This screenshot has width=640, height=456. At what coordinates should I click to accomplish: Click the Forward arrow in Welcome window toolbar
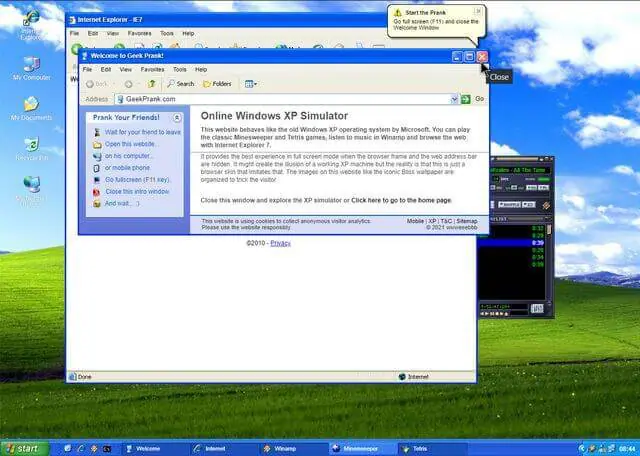129,84
